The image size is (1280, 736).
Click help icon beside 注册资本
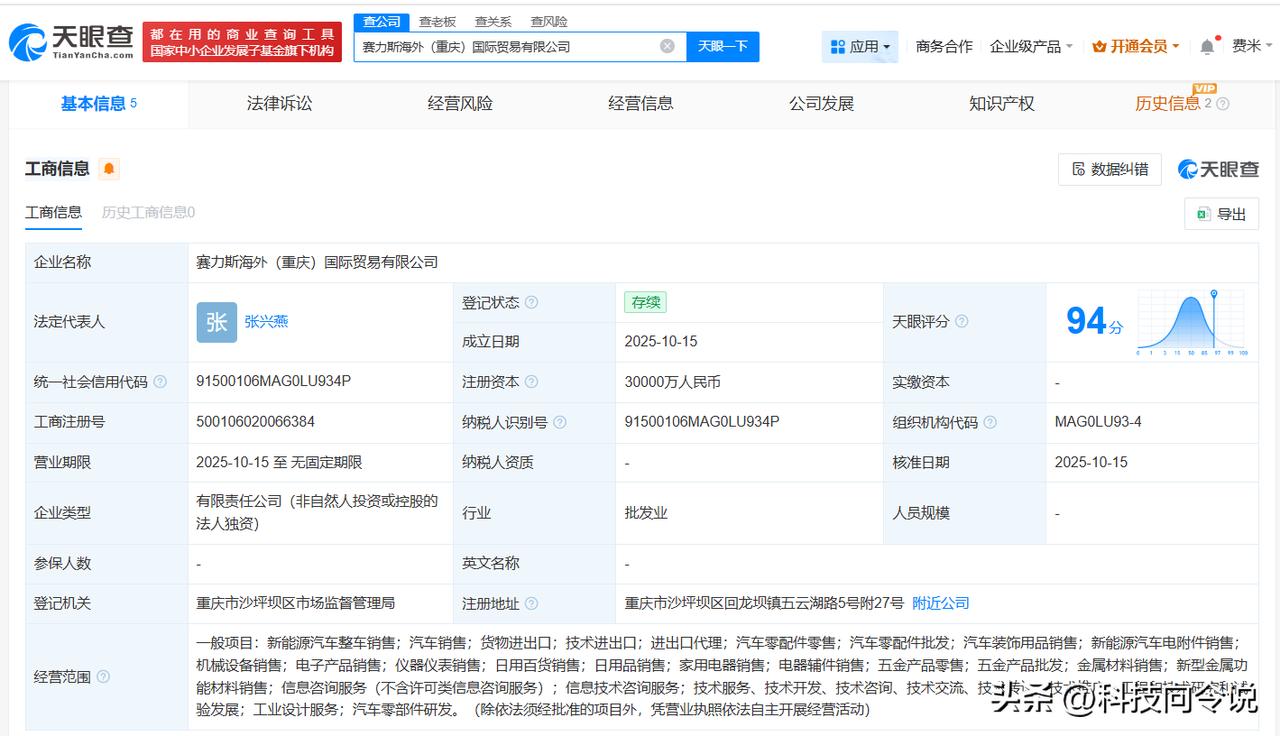coord(531,382)
